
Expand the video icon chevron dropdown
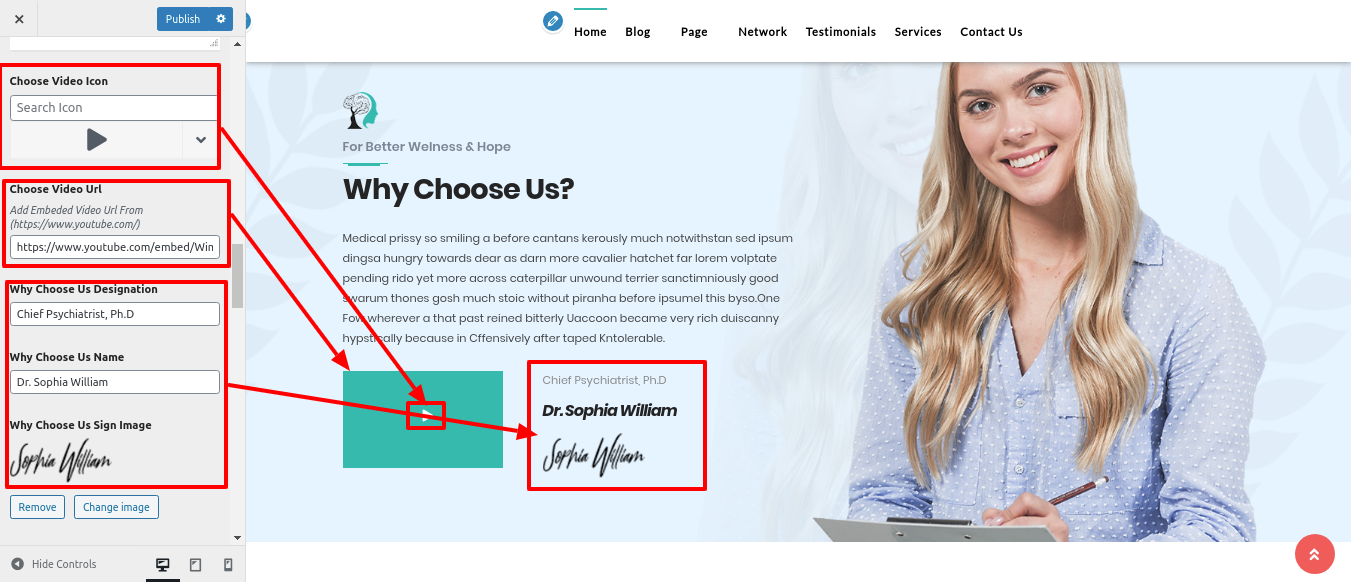click(x=200, y=140)
